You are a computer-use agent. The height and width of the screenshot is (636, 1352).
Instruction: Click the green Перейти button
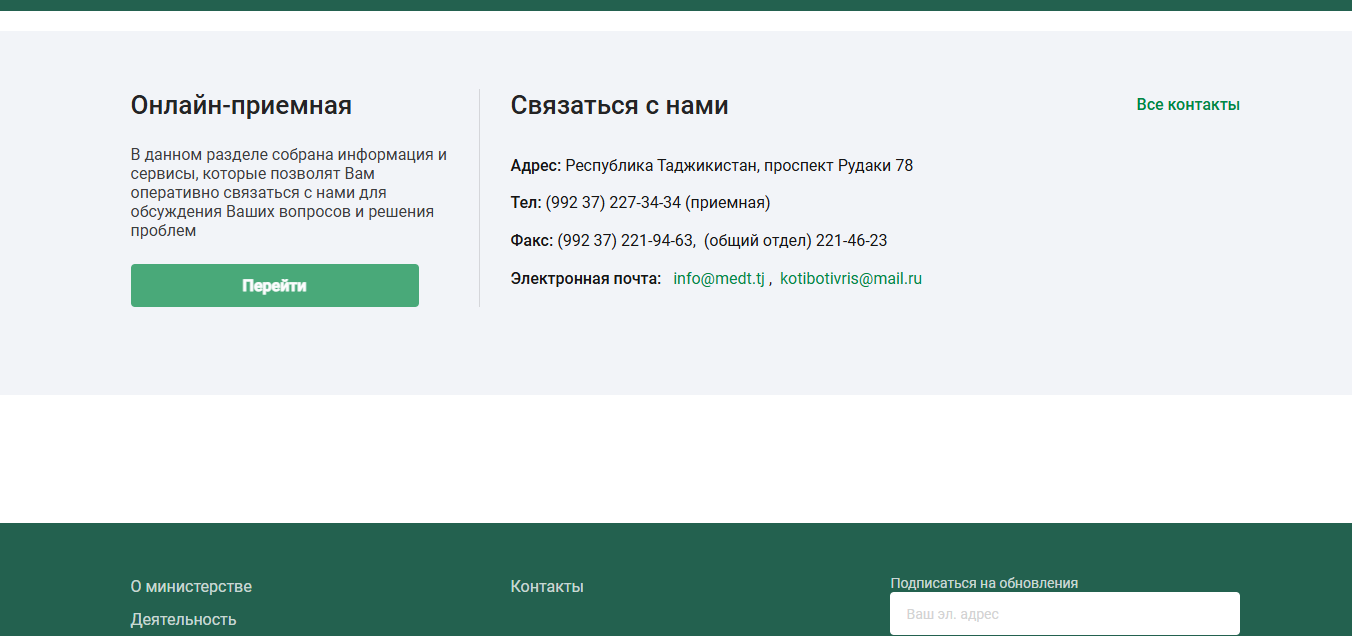[x=274, y=286]
